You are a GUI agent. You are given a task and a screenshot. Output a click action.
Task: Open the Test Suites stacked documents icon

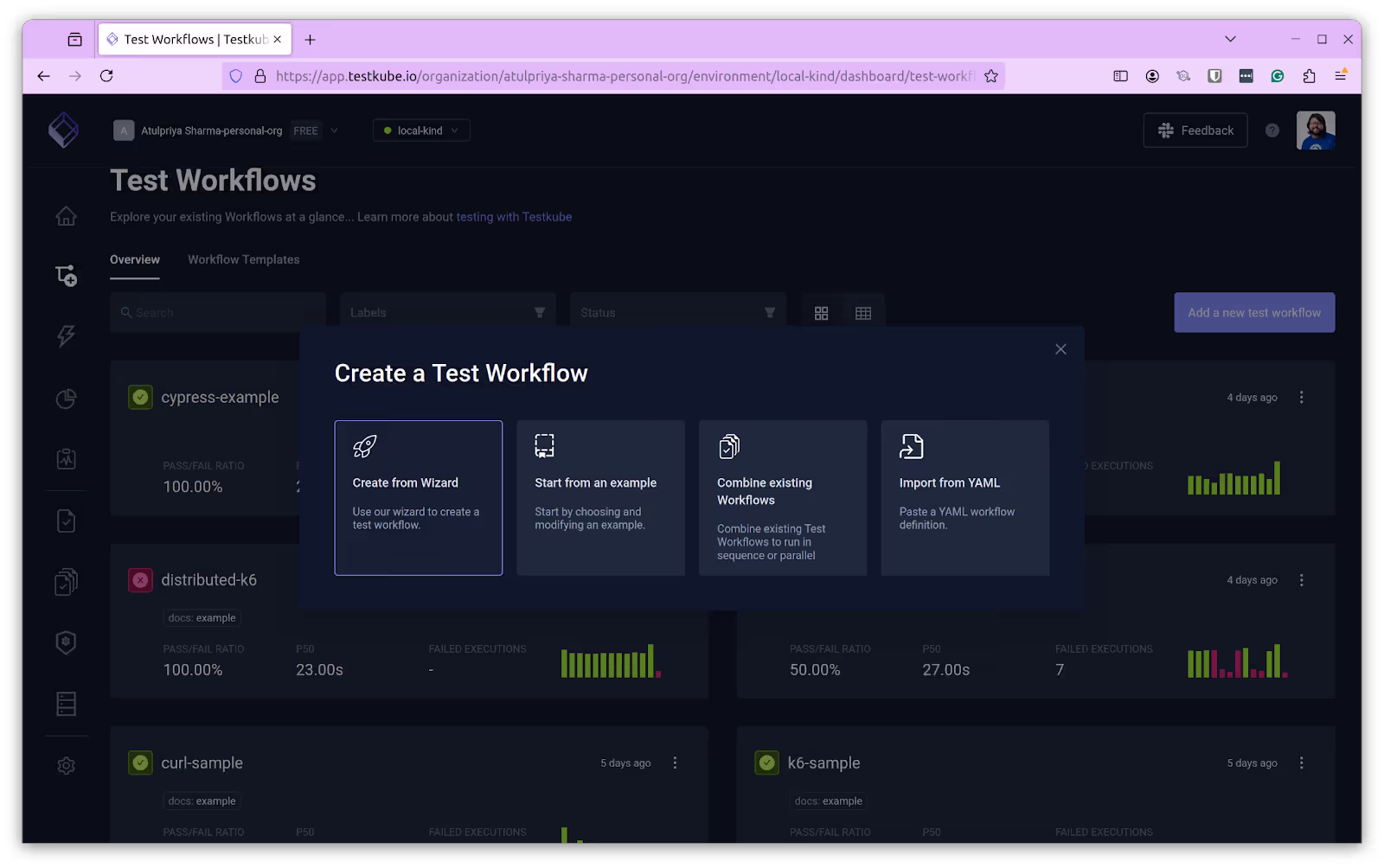(x=67, y=582)
